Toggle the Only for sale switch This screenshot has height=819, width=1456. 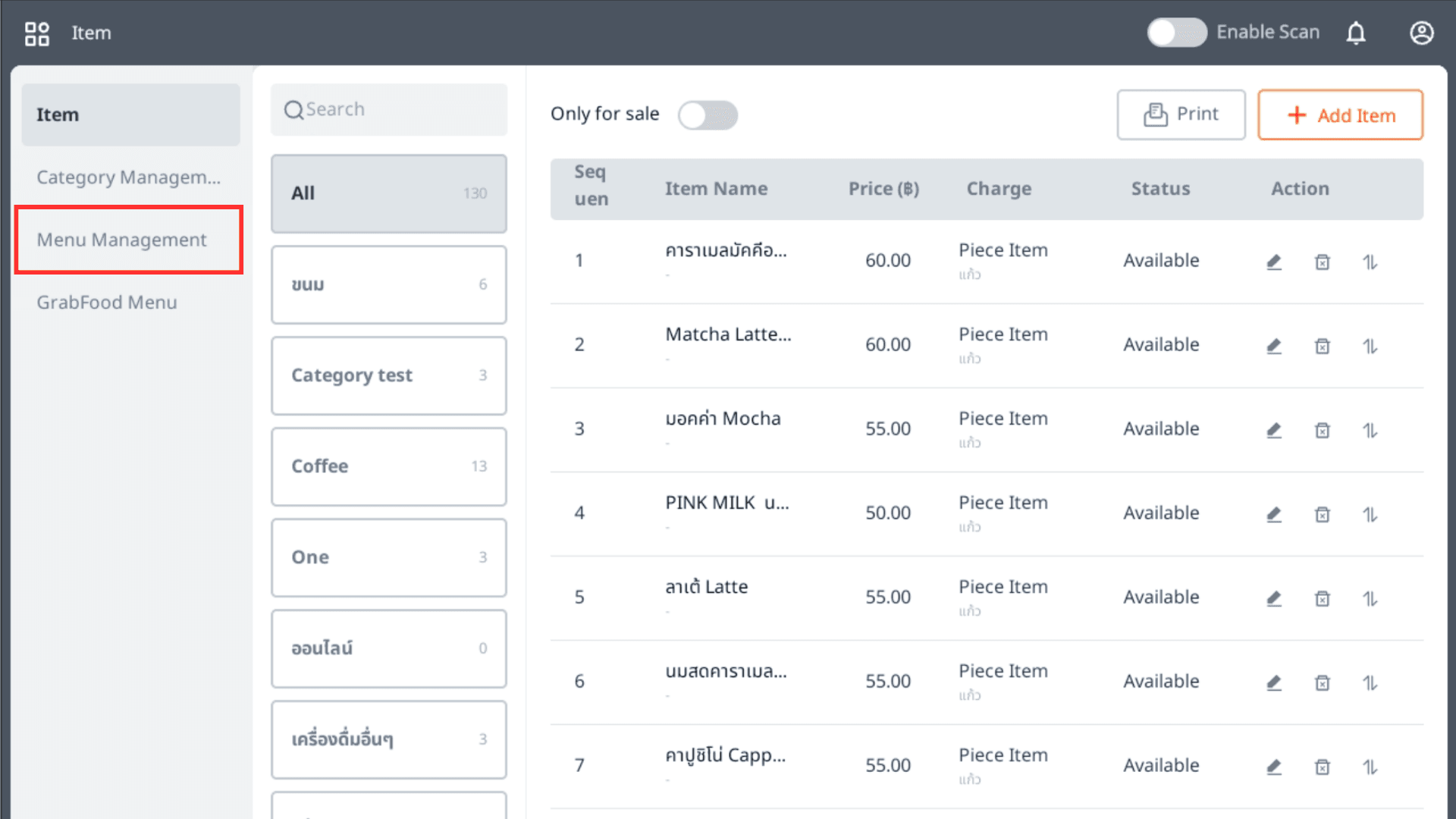(708, 115)
